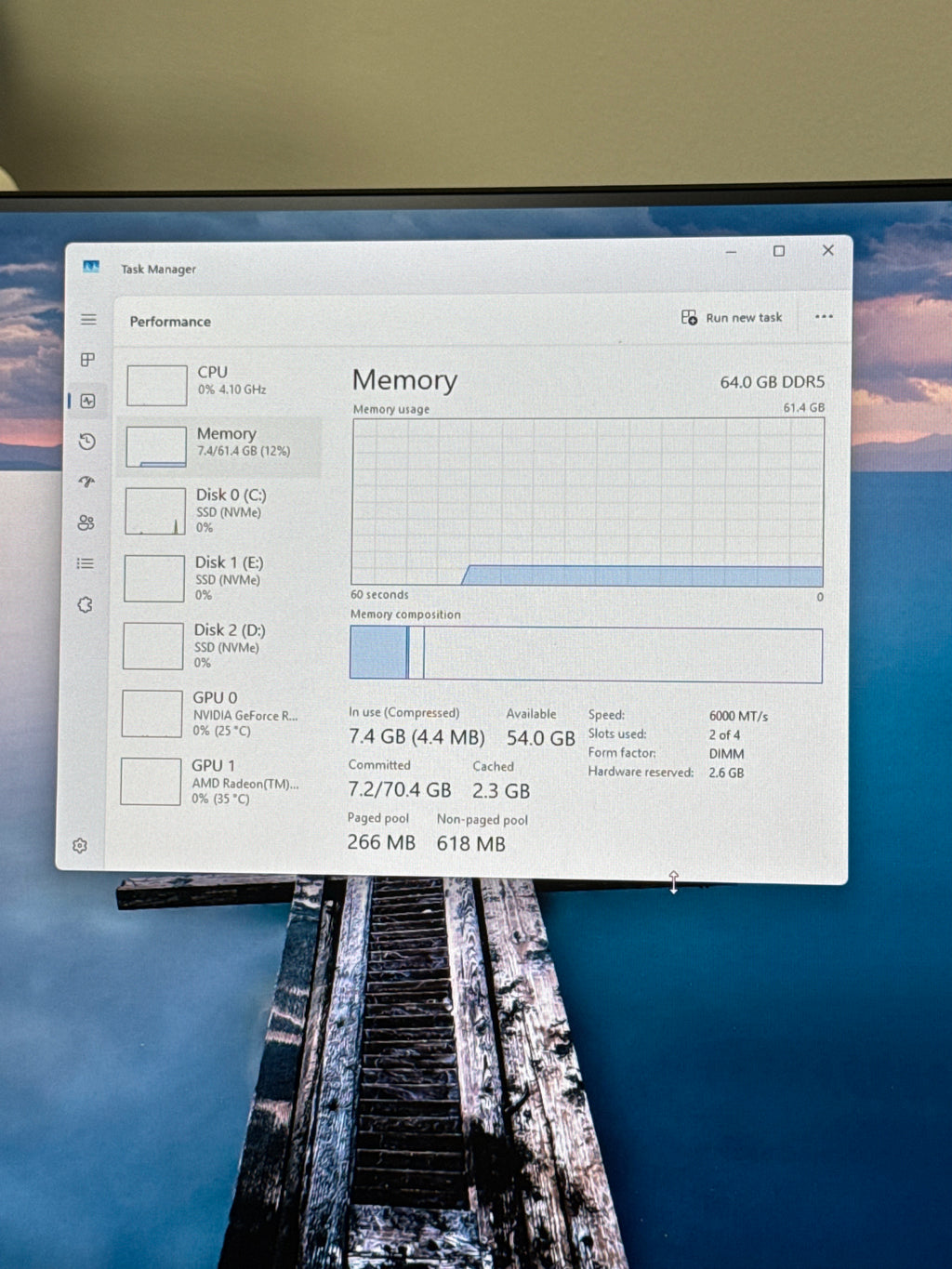This screenshot has height=1269, width=952.
Task: Open Task Manager settings gear
Action: 80,845
